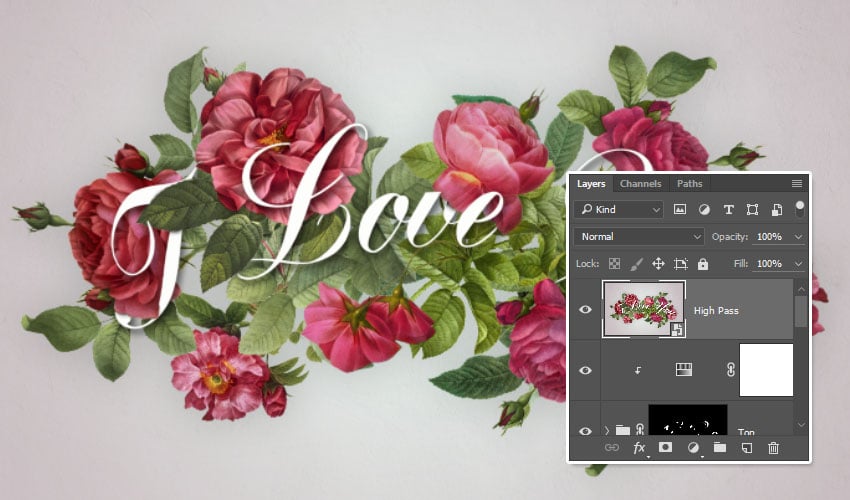The width and height of the screenshot is (850, 500).
Task: Add a layer style with fx icon
Action: click(x=640, y=448)
